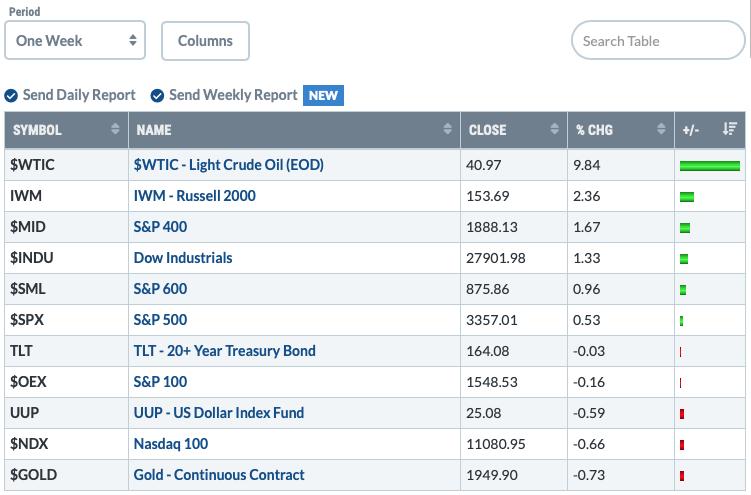Open the S&P 400 link

[x=160, y=227]
